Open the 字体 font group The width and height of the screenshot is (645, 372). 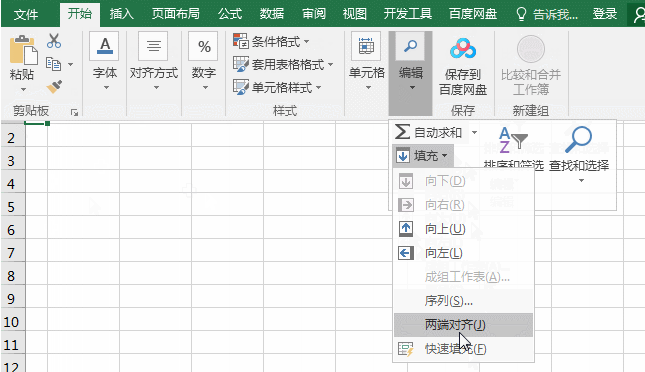click(x=104, y=62)
